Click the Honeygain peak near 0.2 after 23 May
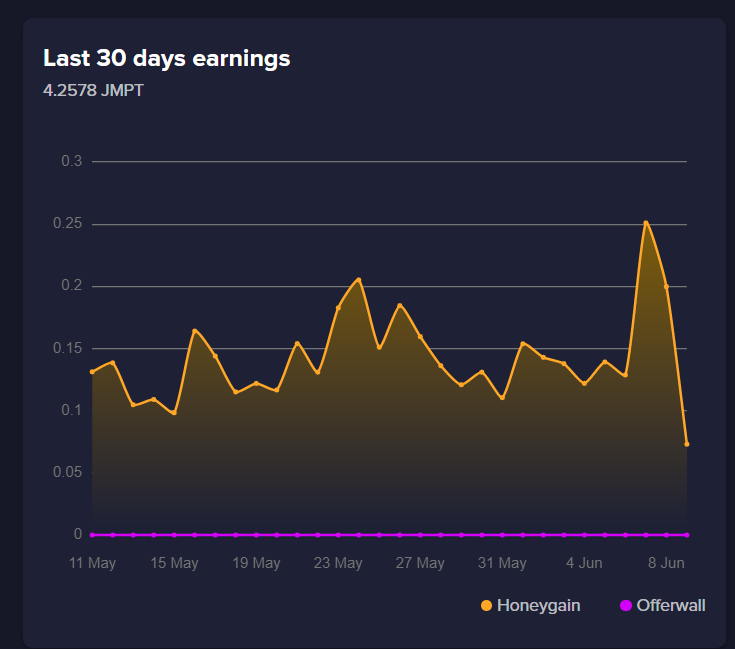Image resolution: width=735 pixels, height=649 pixels. pos(359,280)
